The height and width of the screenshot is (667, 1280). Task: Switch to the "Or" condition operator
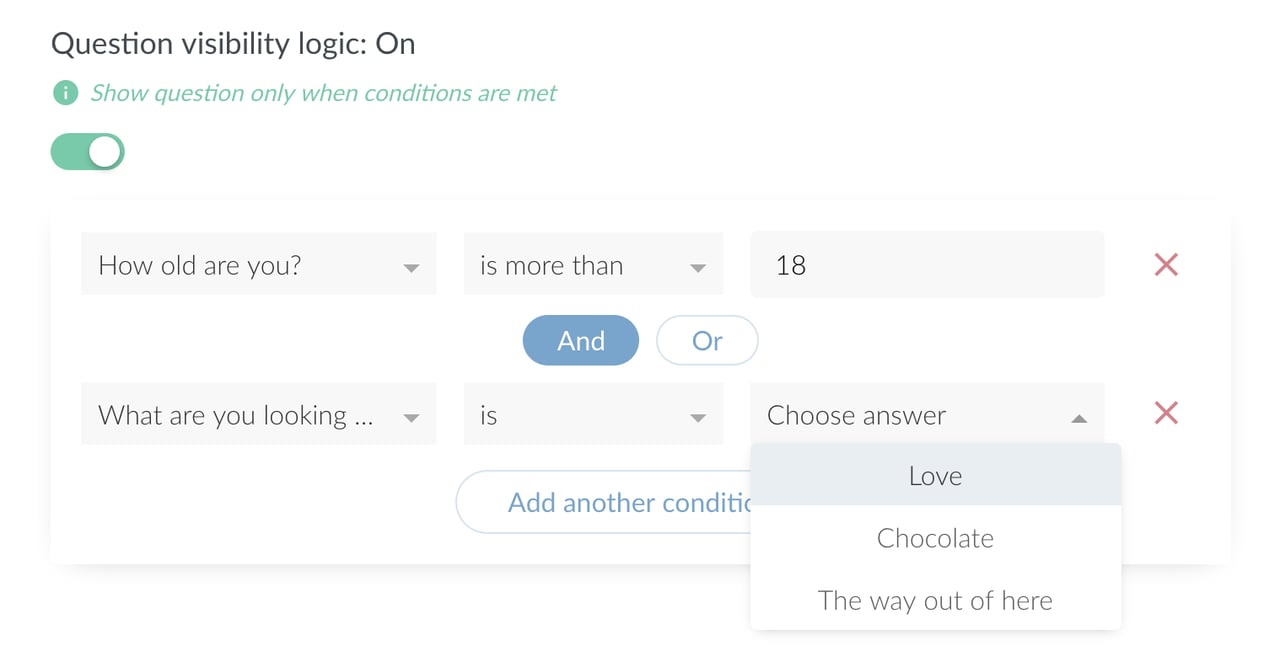[x=707, y=340]
